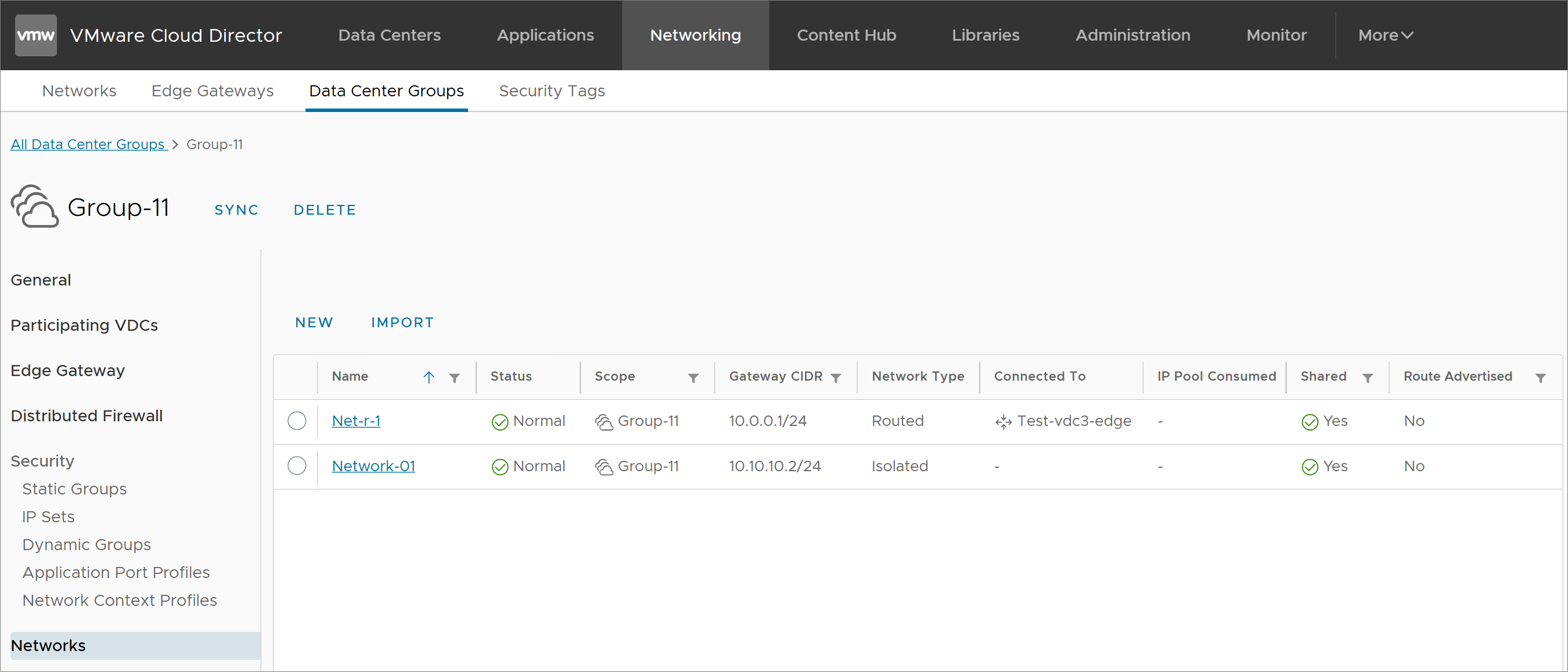Click the VMware Cloud Director title
The image size is (1568, 672).
(176, 35)
